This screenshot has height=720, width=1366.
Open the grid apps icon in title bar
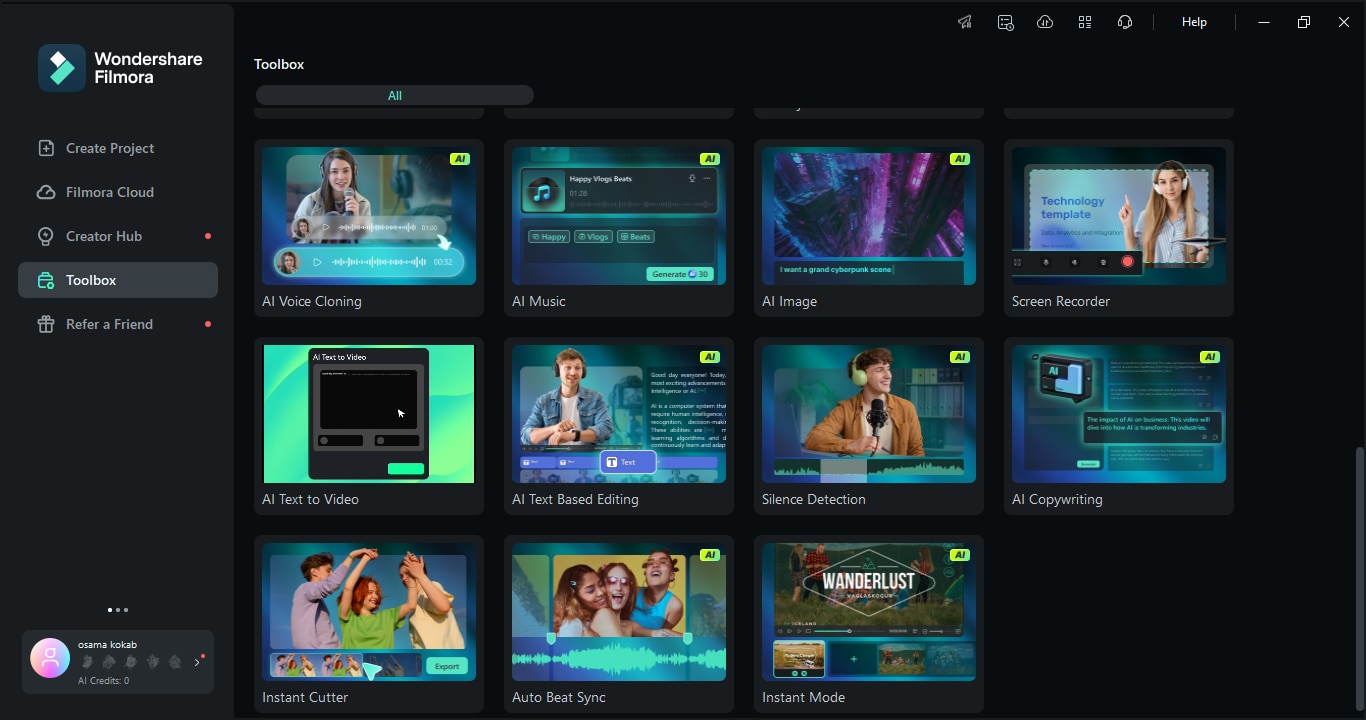(1085, 22)
